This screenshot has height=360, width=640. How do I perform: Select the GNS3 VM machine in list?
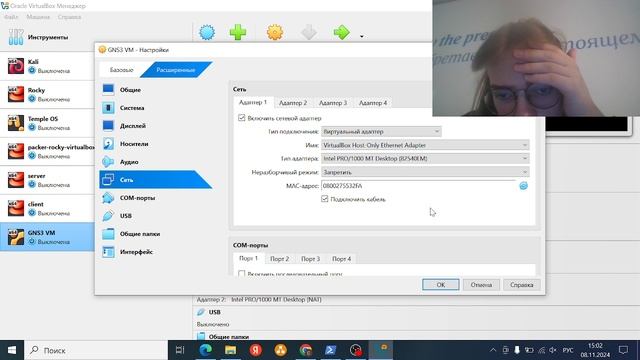point(47,237)
